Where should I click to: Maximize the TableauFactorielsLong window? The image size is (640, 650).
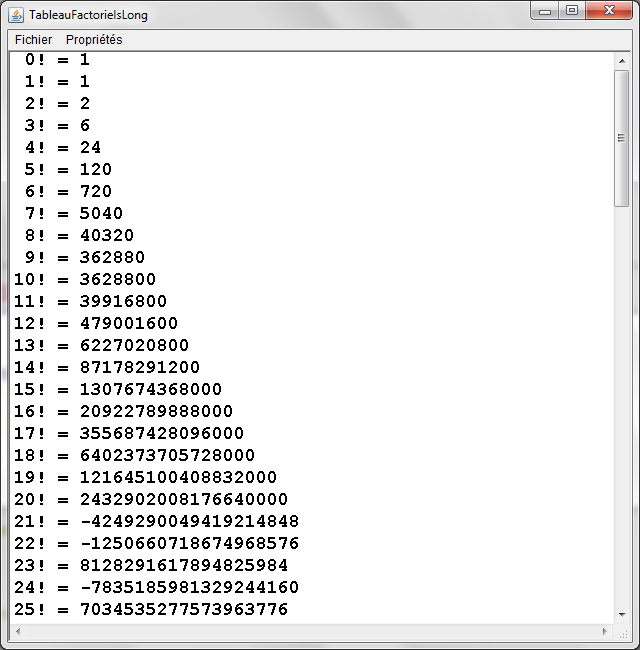pos(571,12)
